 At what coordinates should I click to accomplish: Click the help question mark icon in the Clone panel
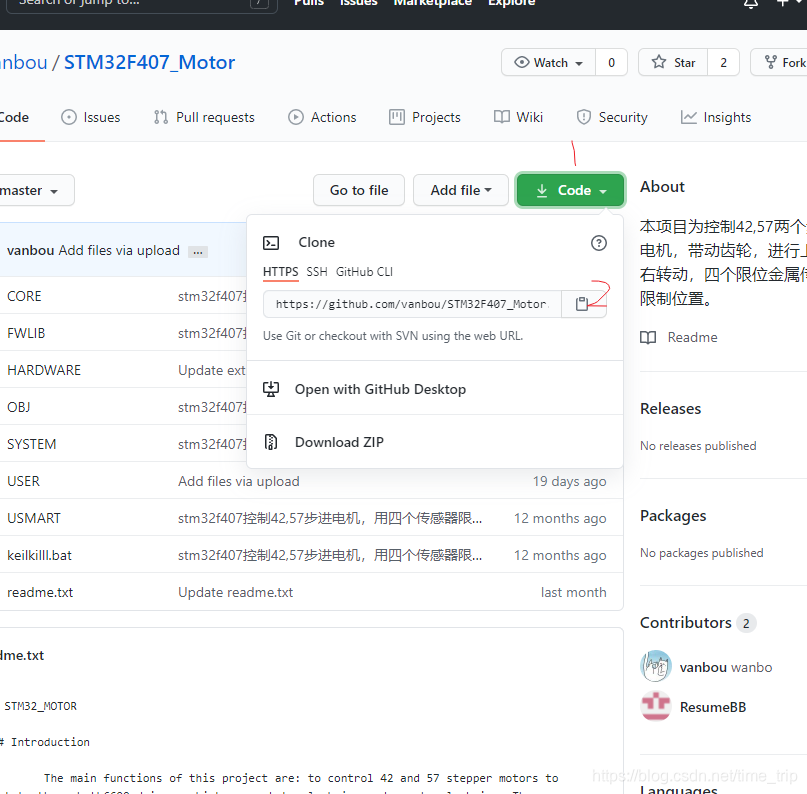coord(599,243)
